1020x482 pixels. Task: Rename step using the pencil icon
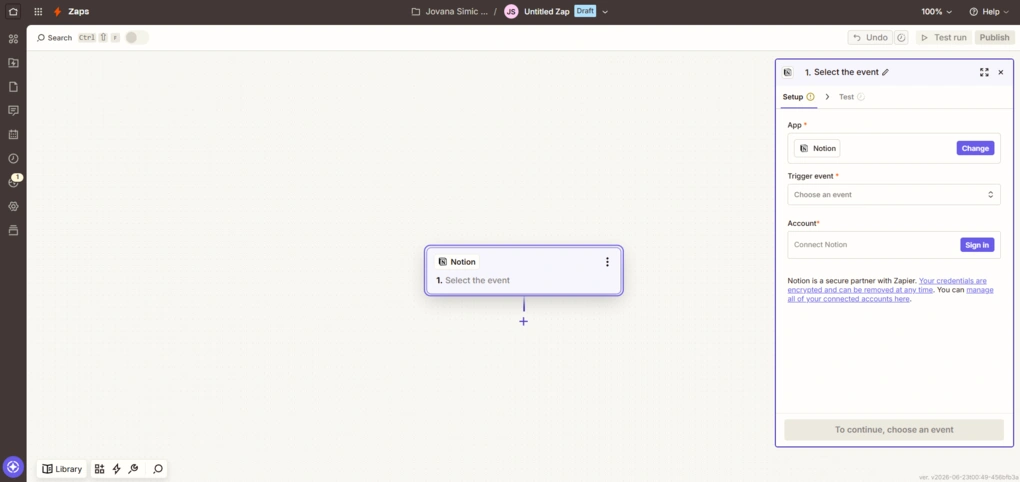pos(885,72)
